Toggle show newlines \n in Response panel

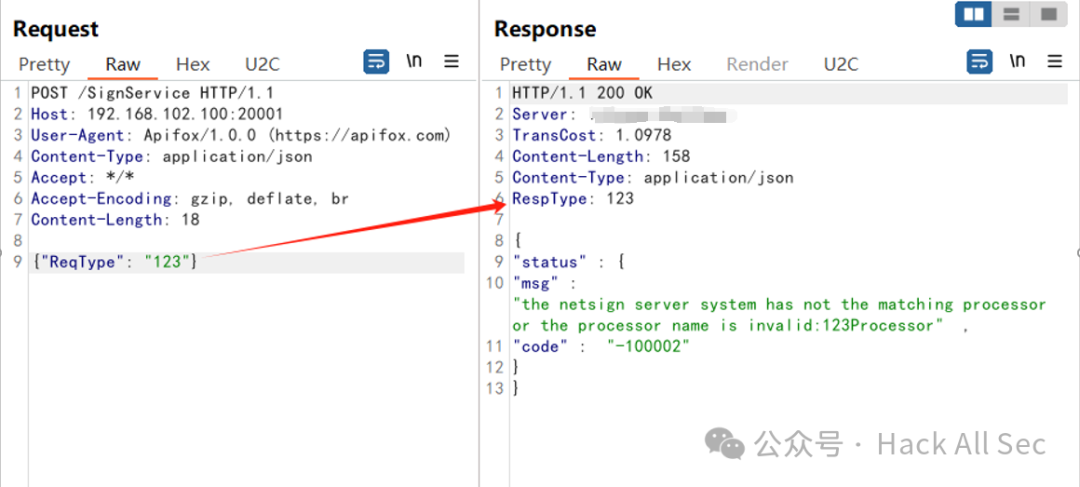(1017, 61)
